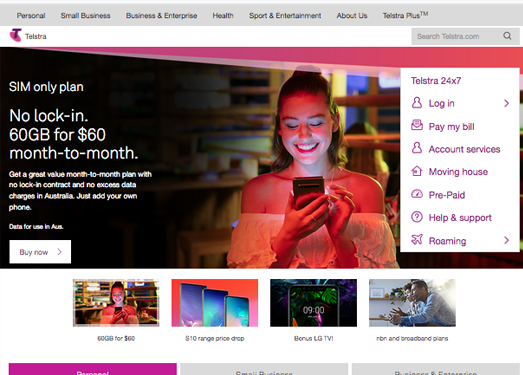
Task: Click the Pre-Paid gauge icon
Action: (417, 194)
